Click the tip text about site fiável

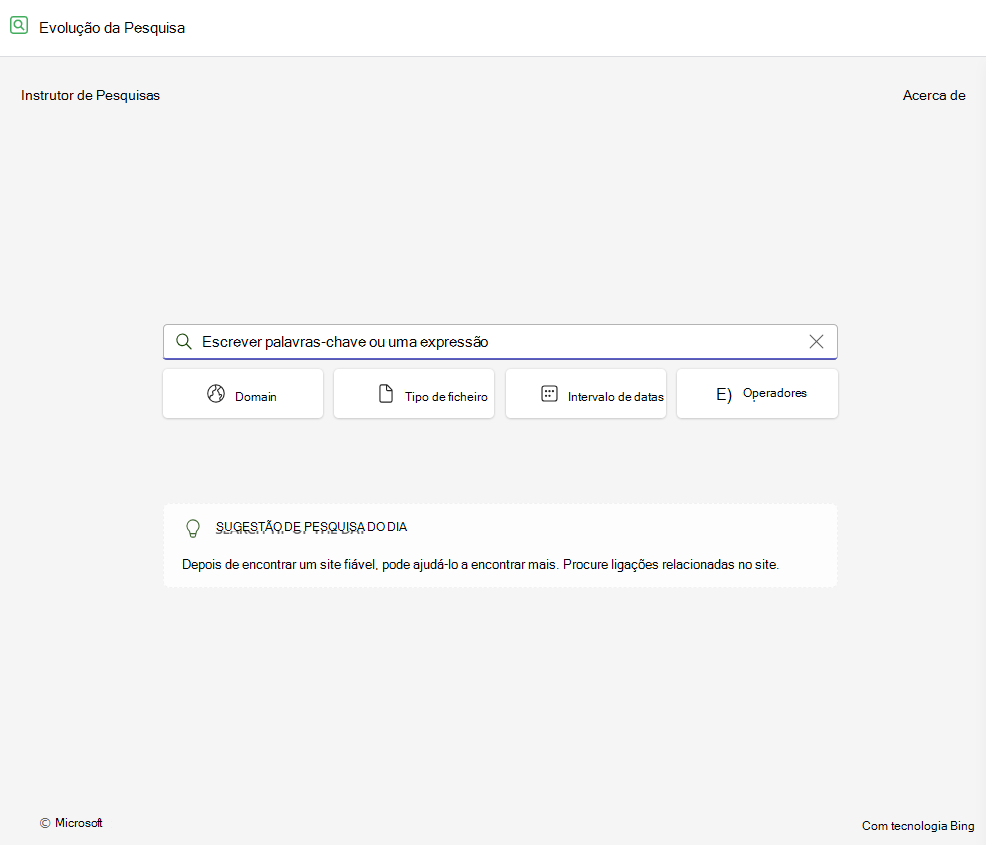[480, 565]
